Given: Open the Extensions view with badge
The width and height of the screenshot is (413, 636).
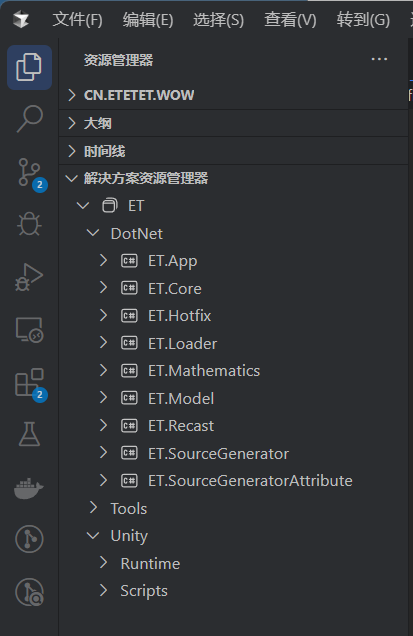Looking at the screenshot, I should click(31, 384).
